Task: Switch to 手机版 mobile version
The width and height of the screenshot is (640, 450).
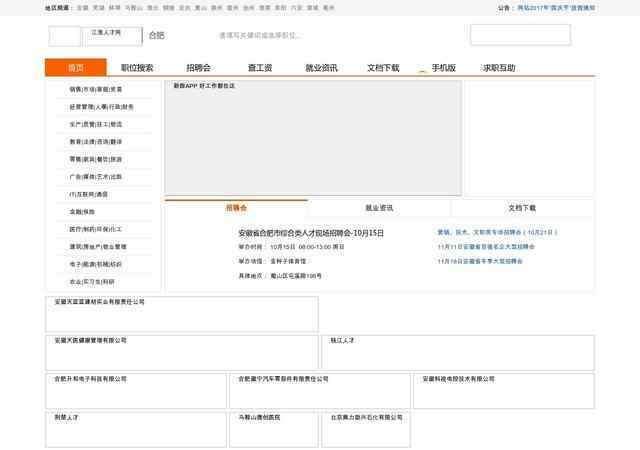Action: click(444, 68)
